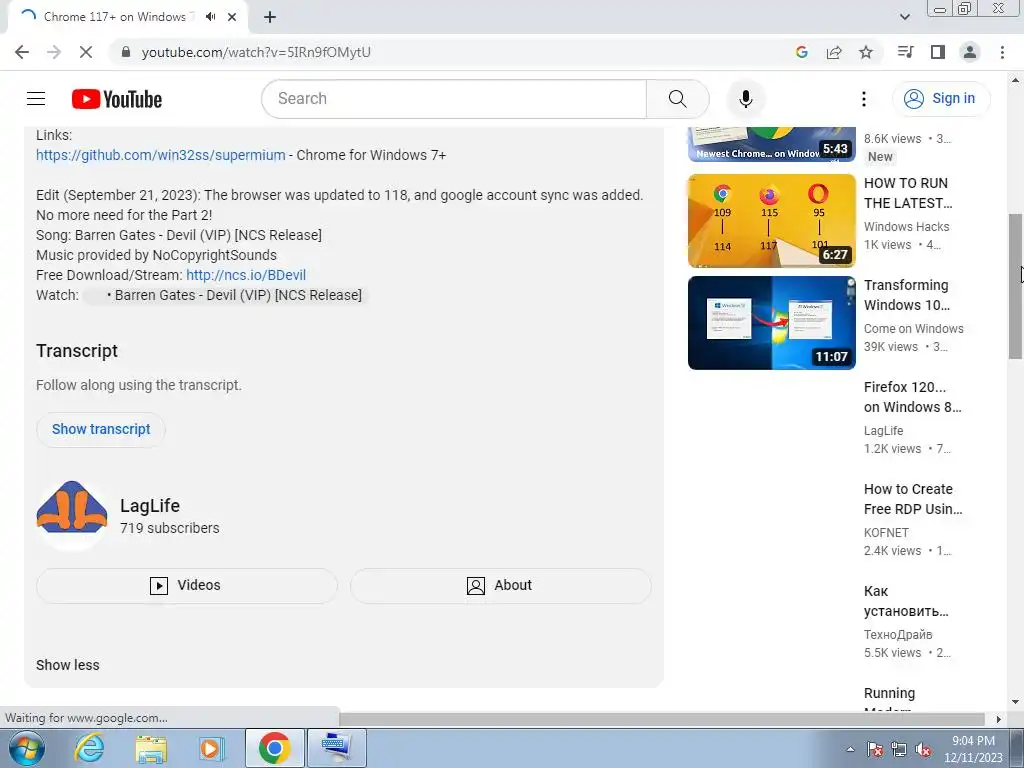Screen dimensions: 1024x768
Task: Show hidden system tray icons arrow
Action: pos(850,749)
